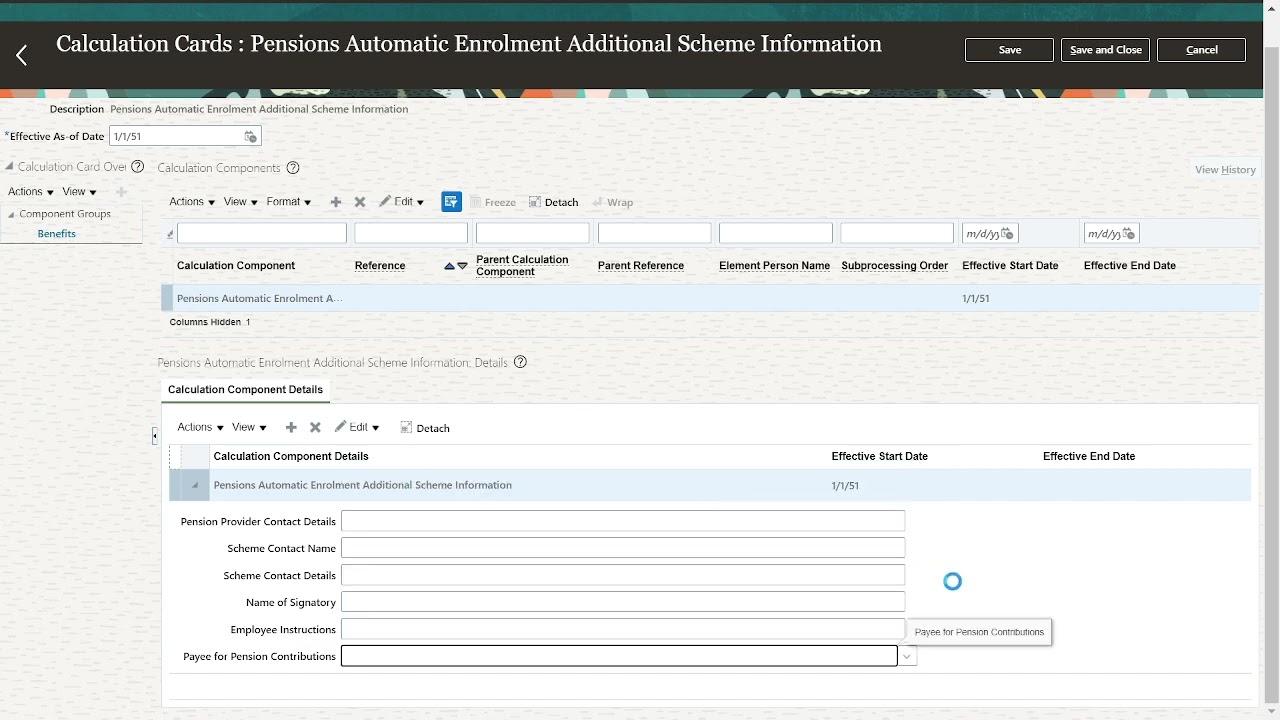Detach the Calculation Components table

553,202
